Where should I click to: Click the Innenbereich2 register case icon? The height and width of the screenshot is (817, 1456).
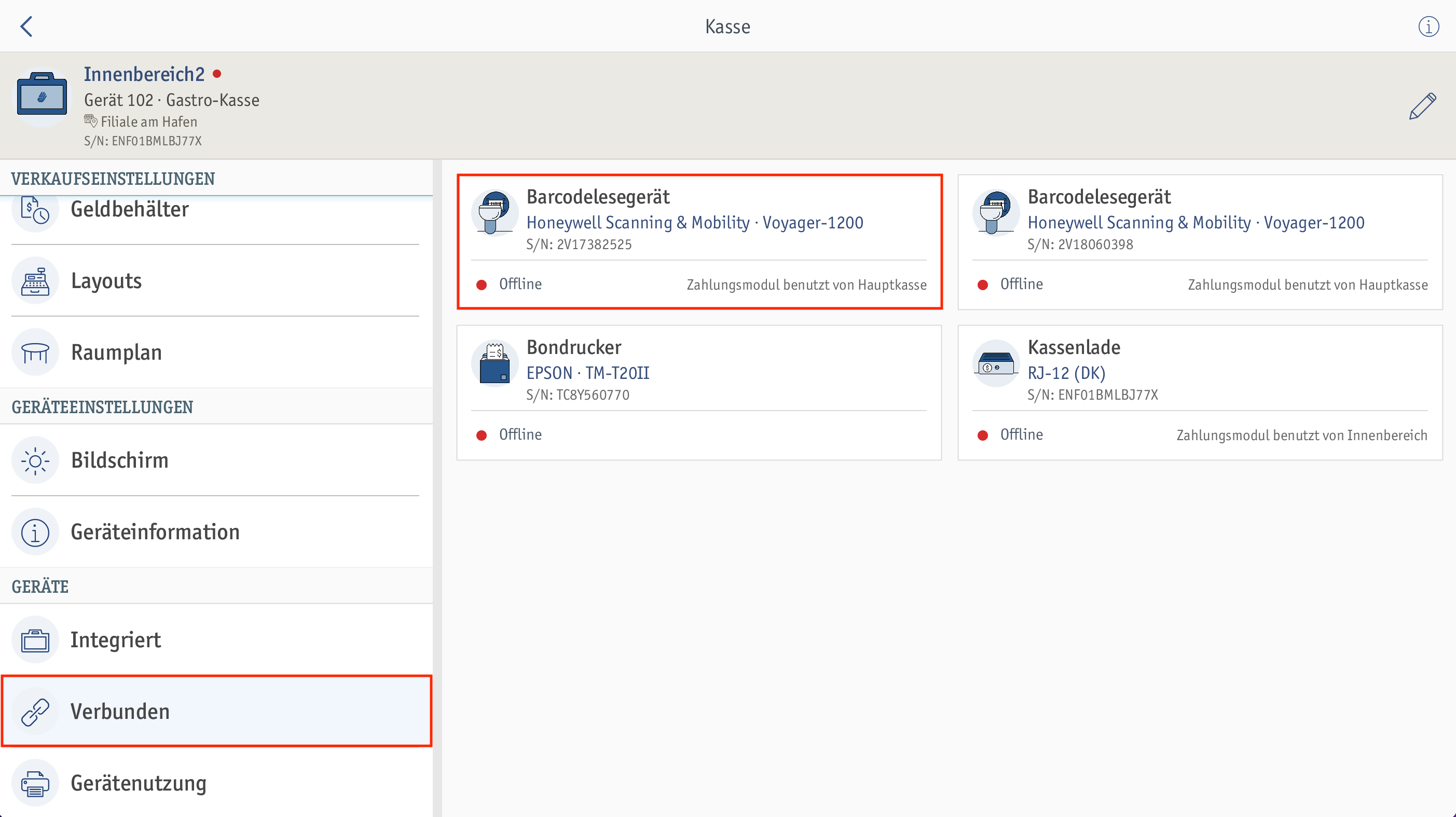tap(42, 97)
